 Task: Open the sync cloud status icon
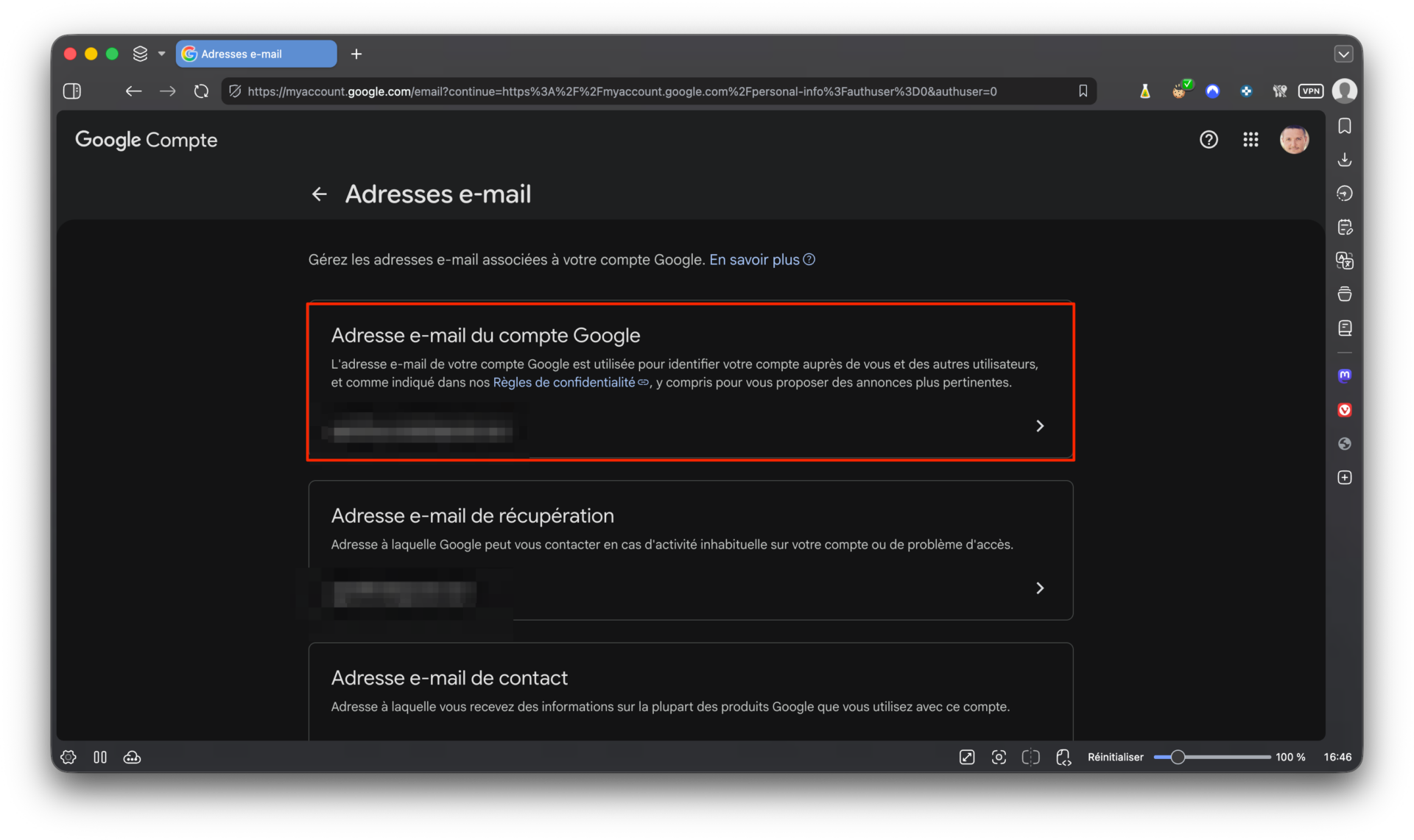click(132, 757)
